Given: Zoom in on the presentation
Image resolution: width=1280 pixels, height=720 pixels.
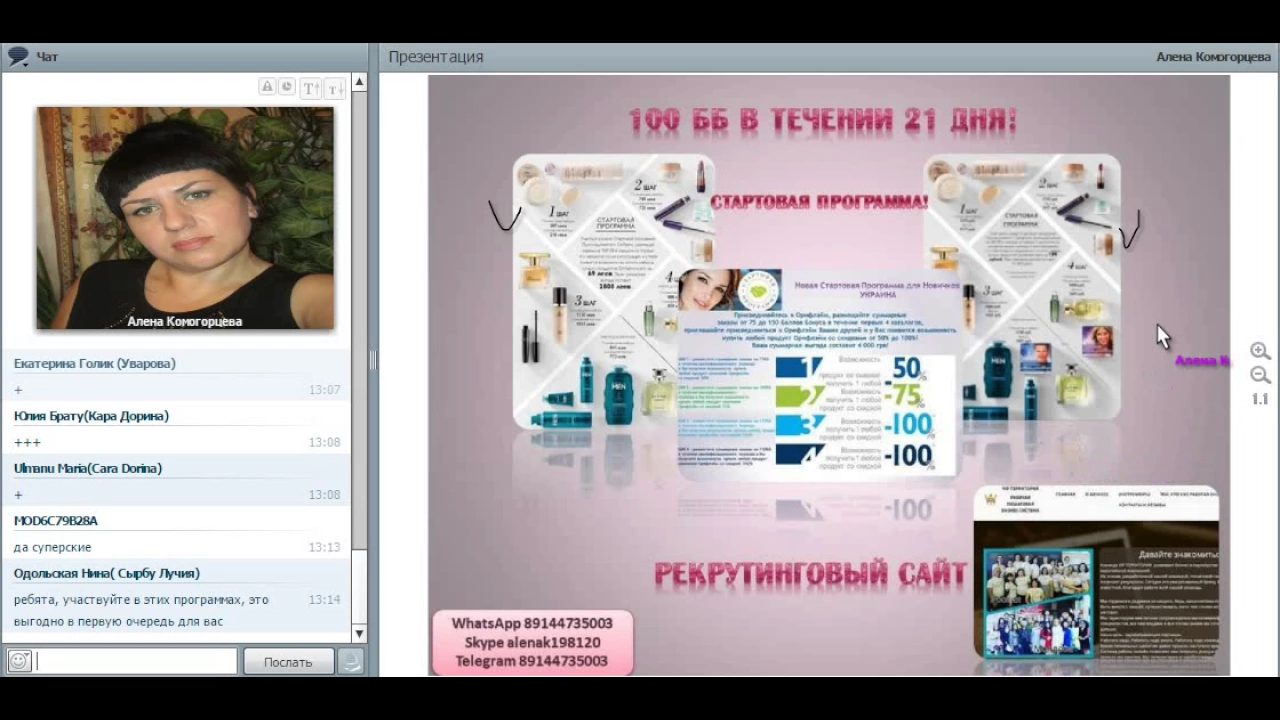Looking at the screenshot, I should pyautogui.click(x=1260, y=352).
